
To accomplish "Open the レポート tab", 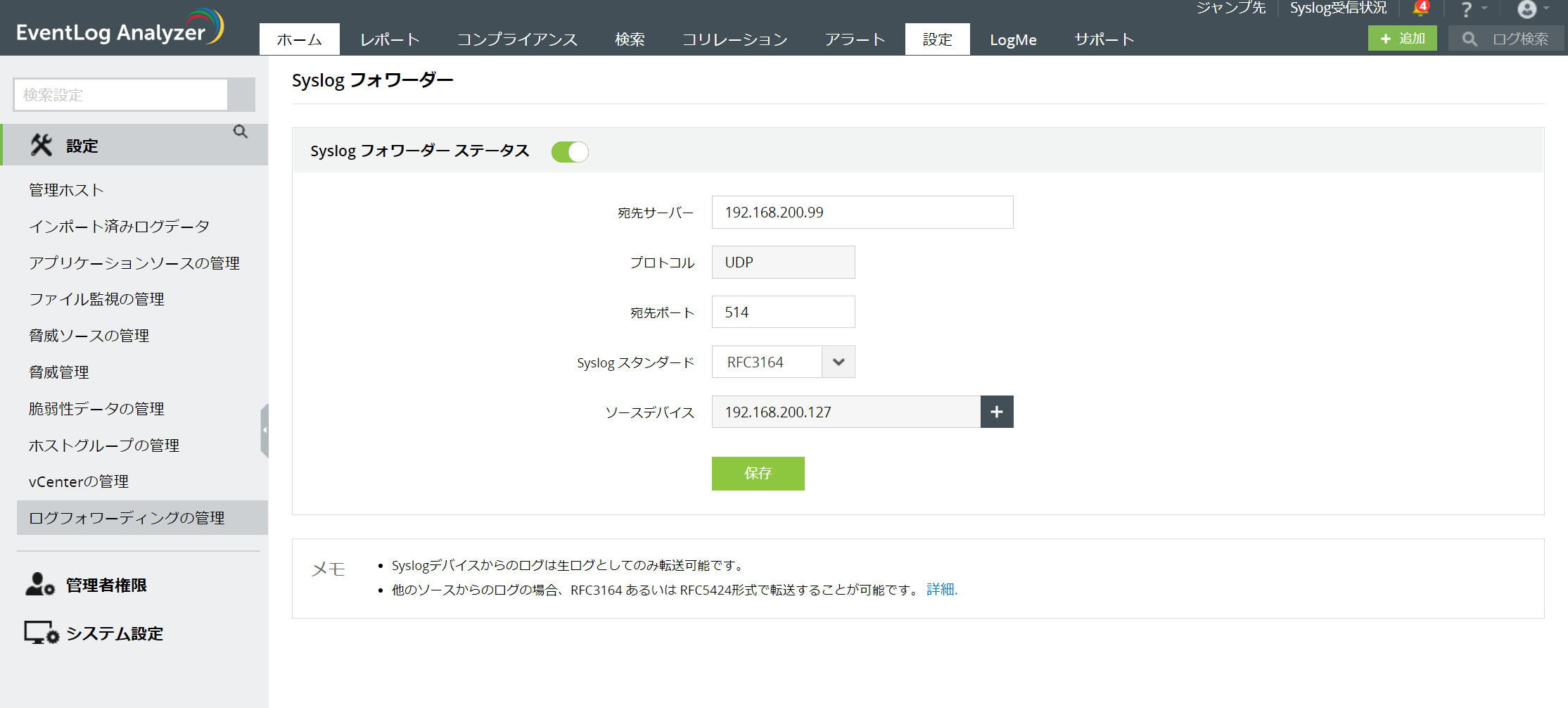I will 390,39.
